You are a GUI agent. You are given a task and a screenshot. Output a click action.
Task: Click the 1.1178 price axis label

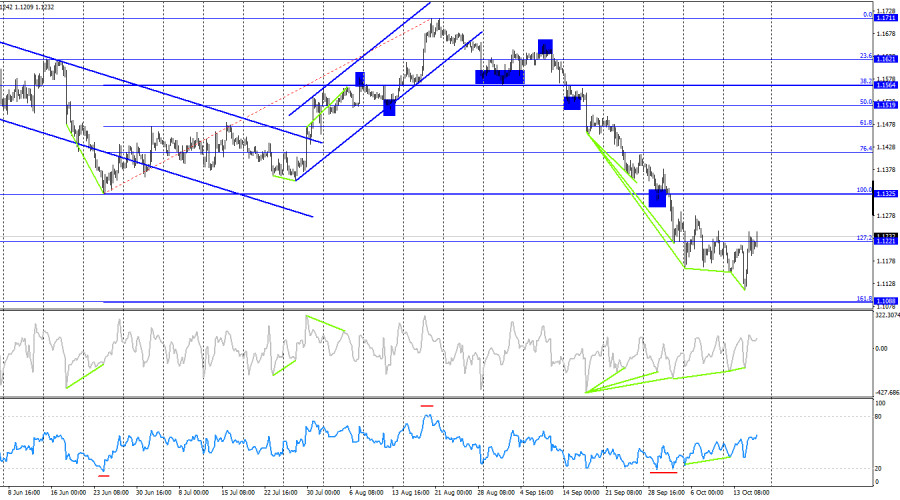[886, 261]
